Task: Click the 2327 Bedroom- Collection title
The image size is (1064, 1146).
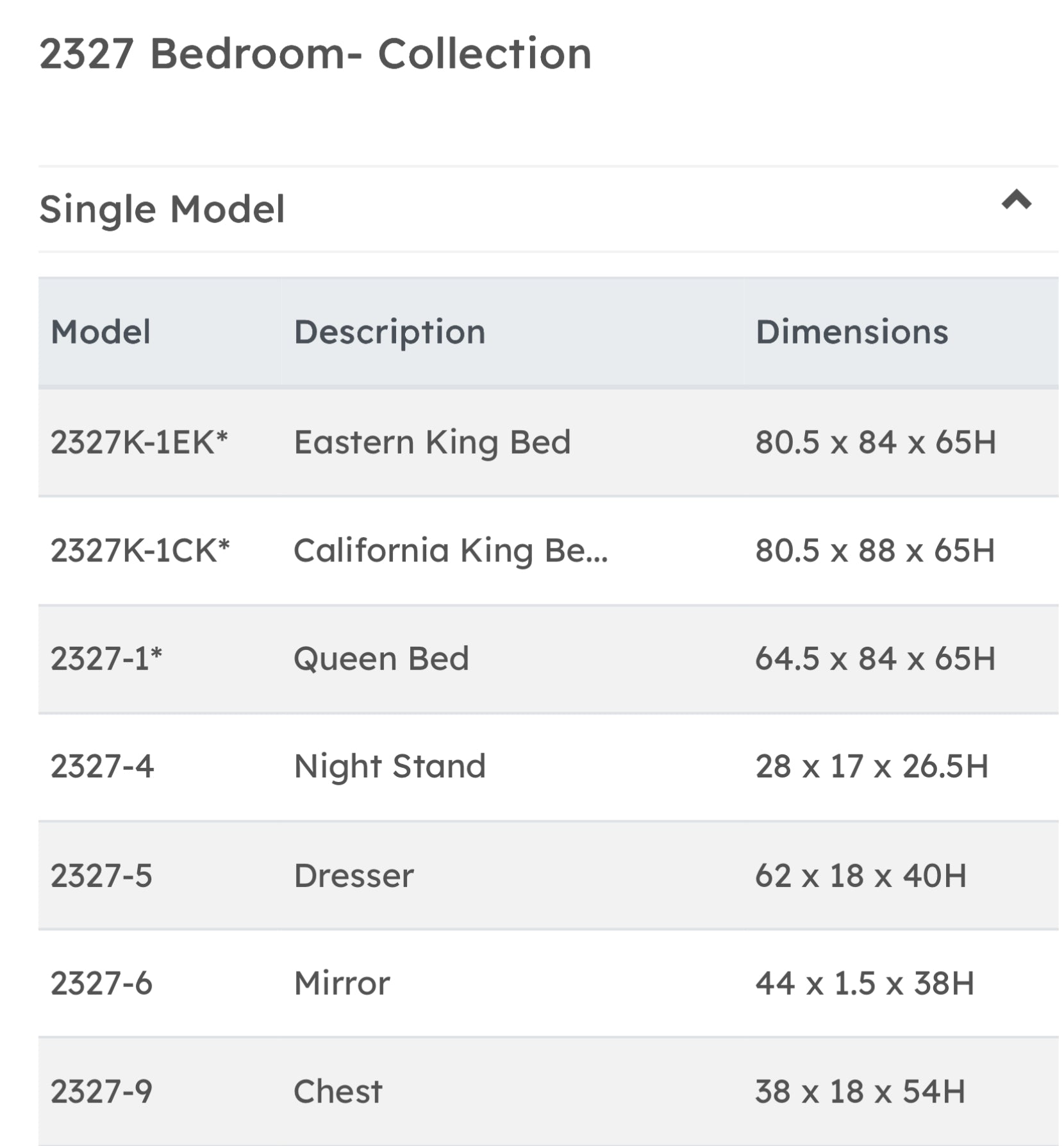Action: (x=315, y=54)
